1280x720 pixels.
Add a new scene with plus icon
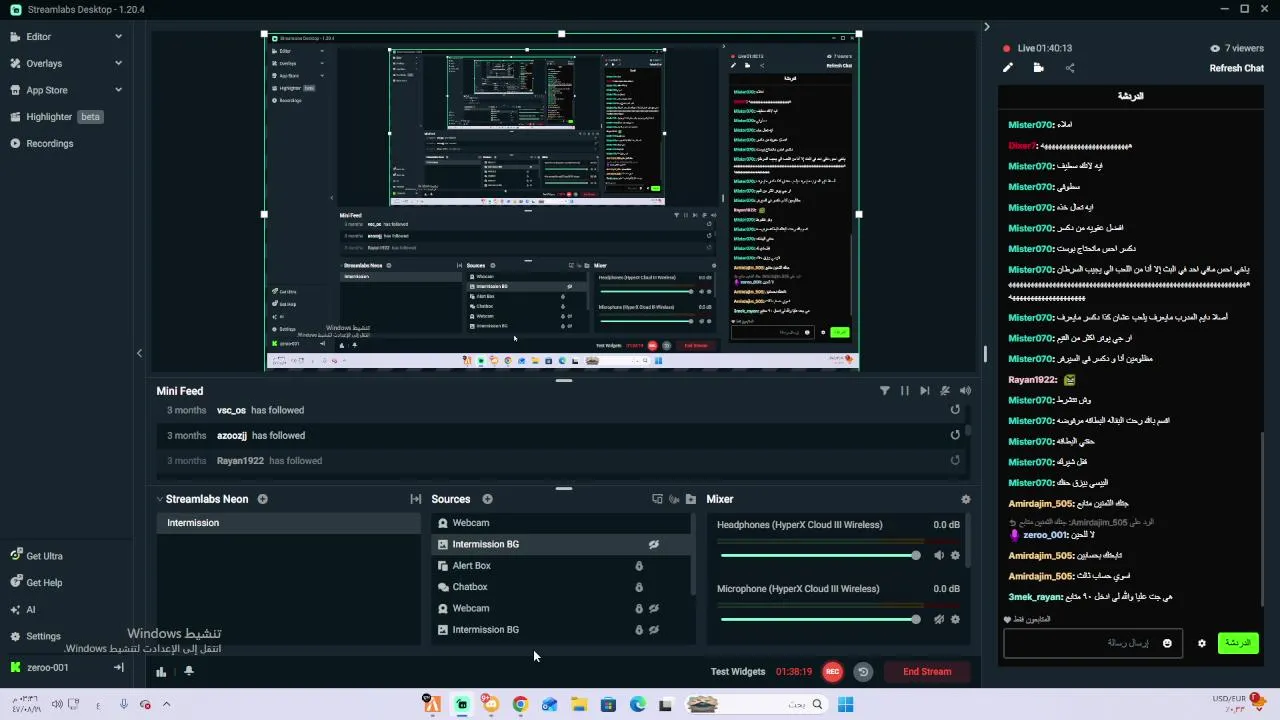tap(262, 499)
